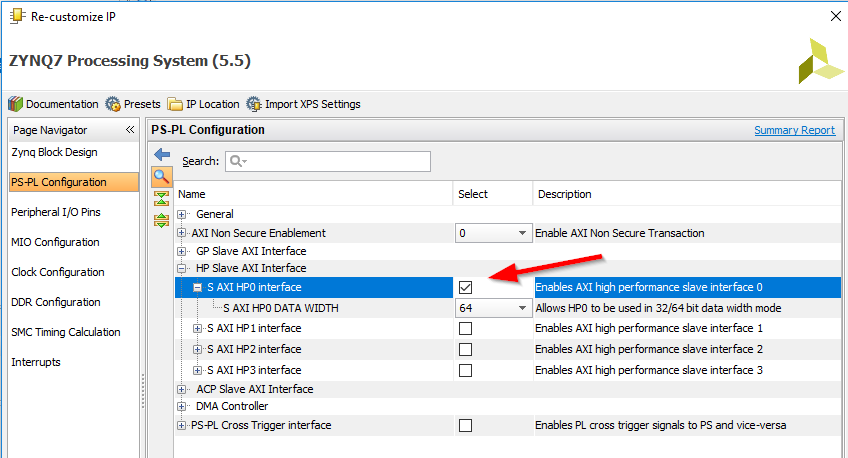848x458 pixels.
Task: Go to Peripheral I/O Pins page
Action: tap(56, 212)
